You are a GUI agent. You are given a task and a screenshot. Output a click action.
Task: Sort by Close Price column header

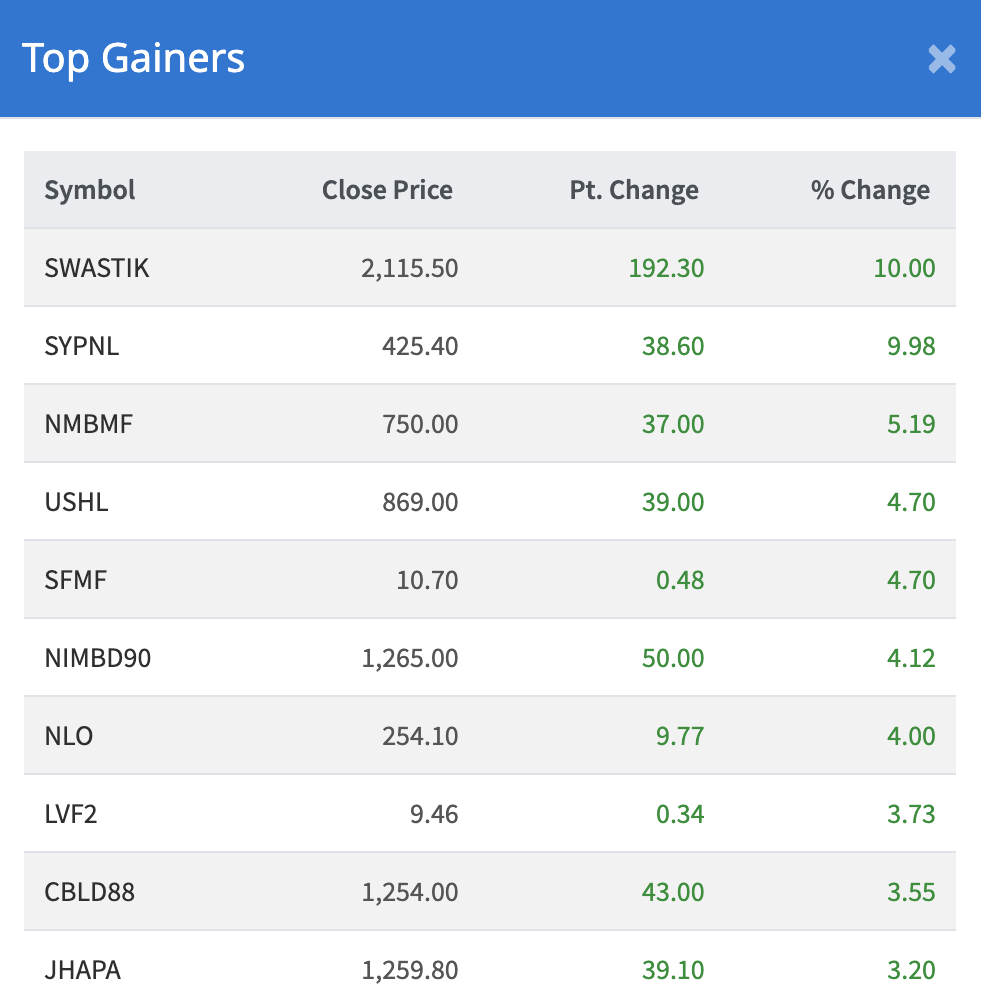click(387, 190)
